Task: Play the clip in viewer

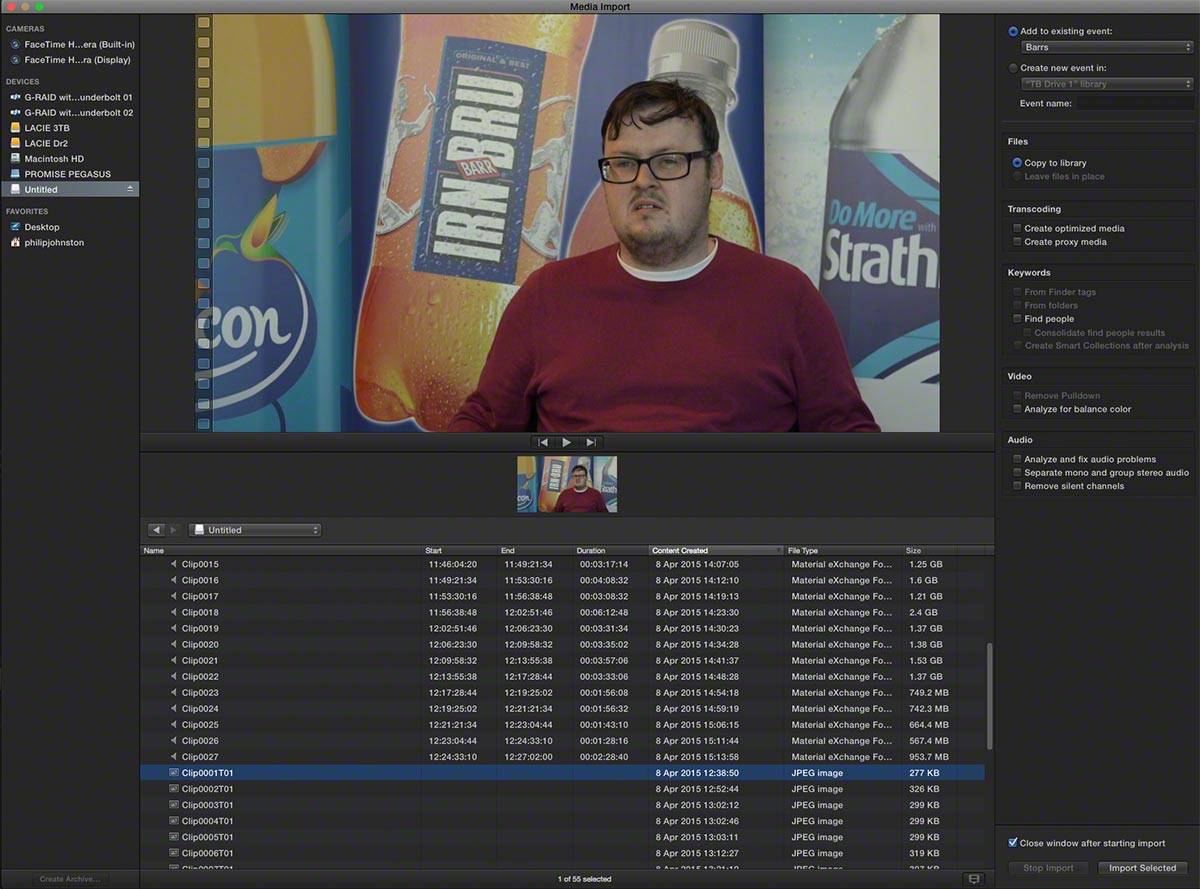Action: pos(566,442)
